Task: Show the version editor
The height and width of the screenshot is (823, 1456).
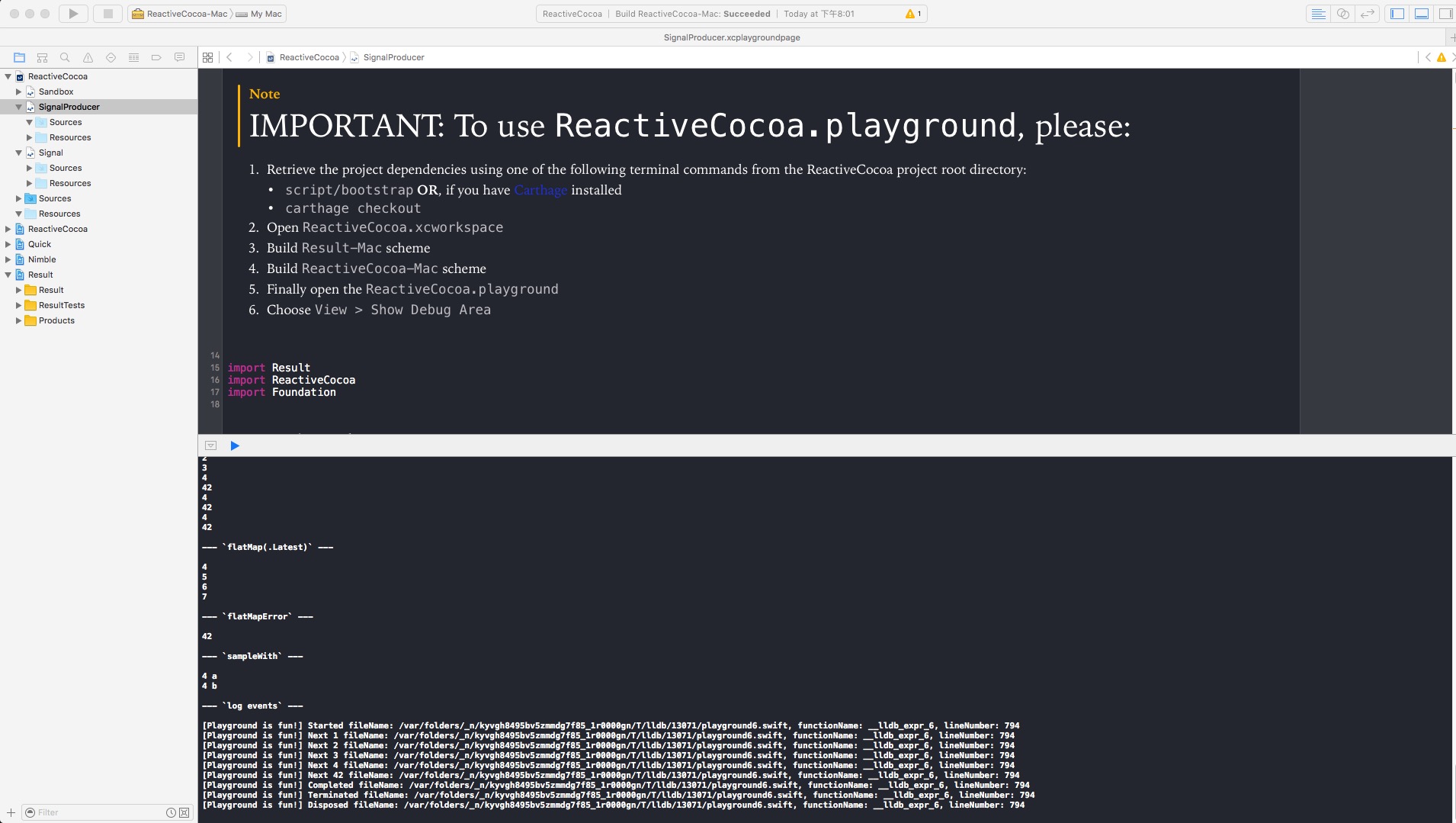Action: [x=1368, y=14]
